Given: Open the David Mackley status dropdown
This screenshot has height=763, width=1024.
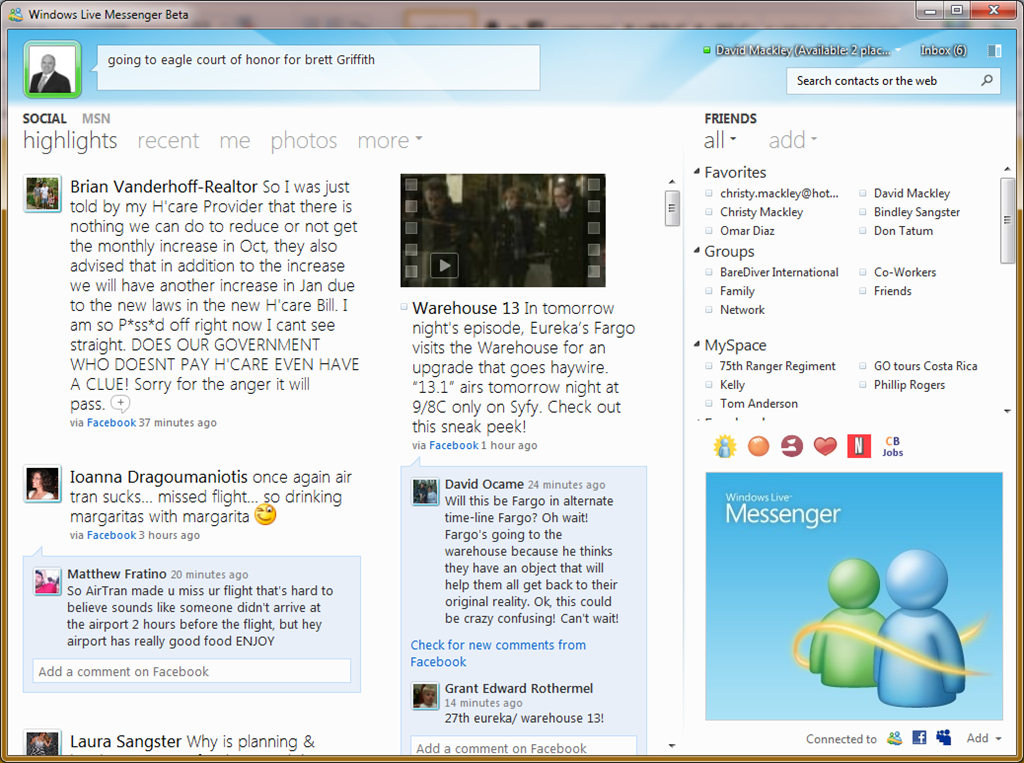Looking at the screenshot, I should (x=898, y=50).
